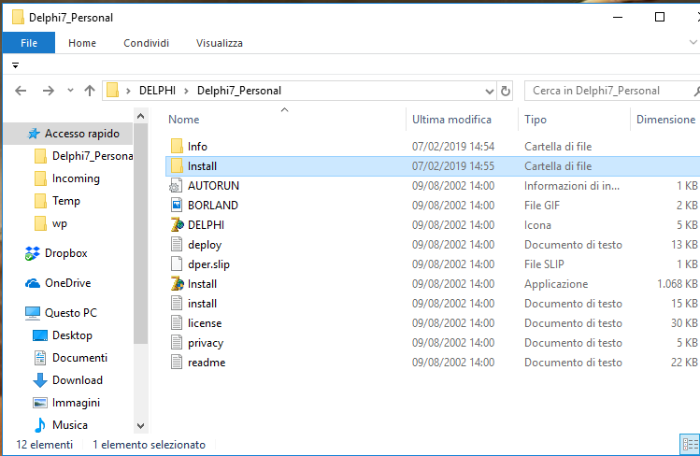Screen dimensions: 700x456
Task: Expand the chevron before DELPHI in address bar
Action: pyautogui.click(x=128, y=91)
